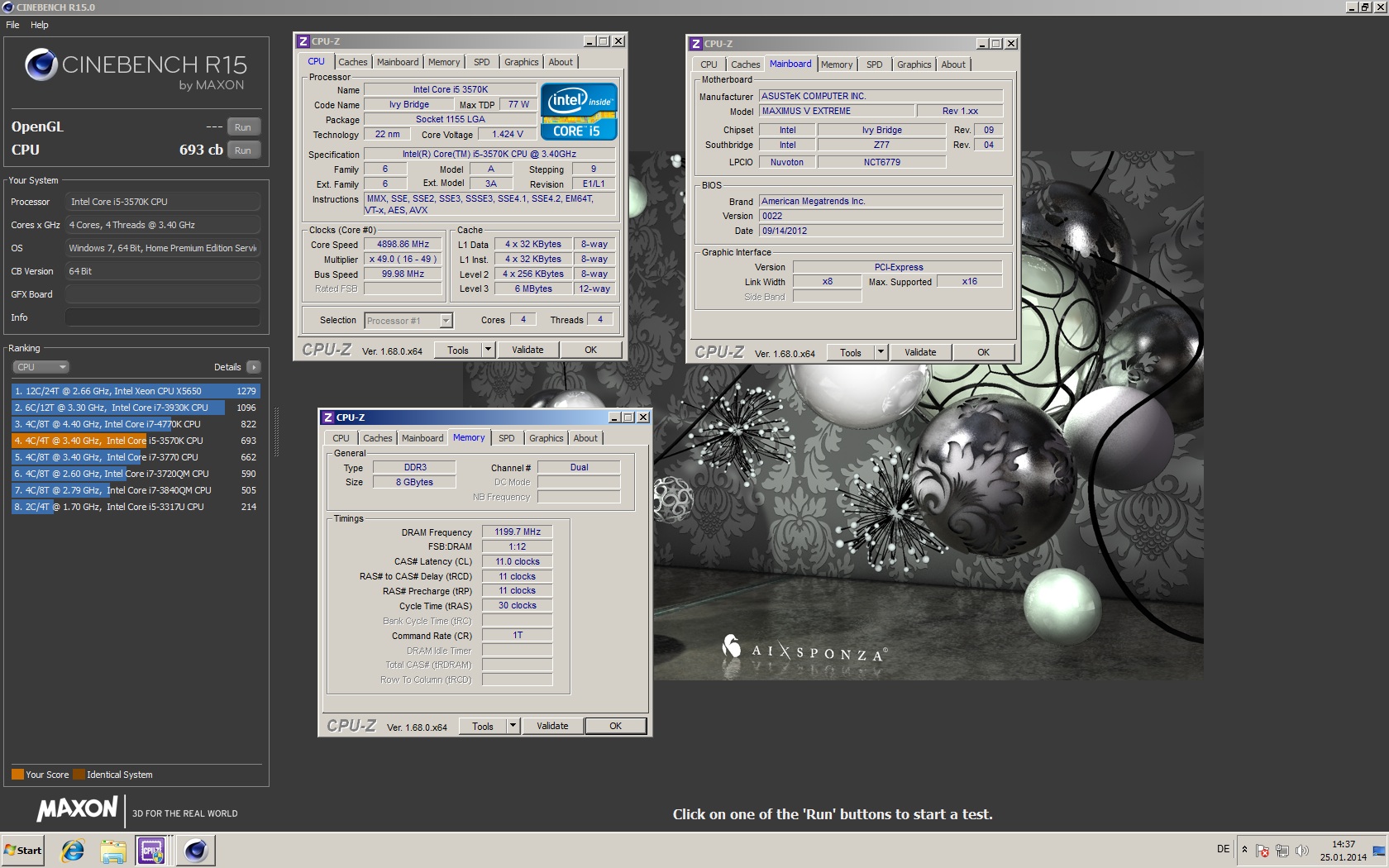Select the Mainboard tab in Memory window

point(422,438)
